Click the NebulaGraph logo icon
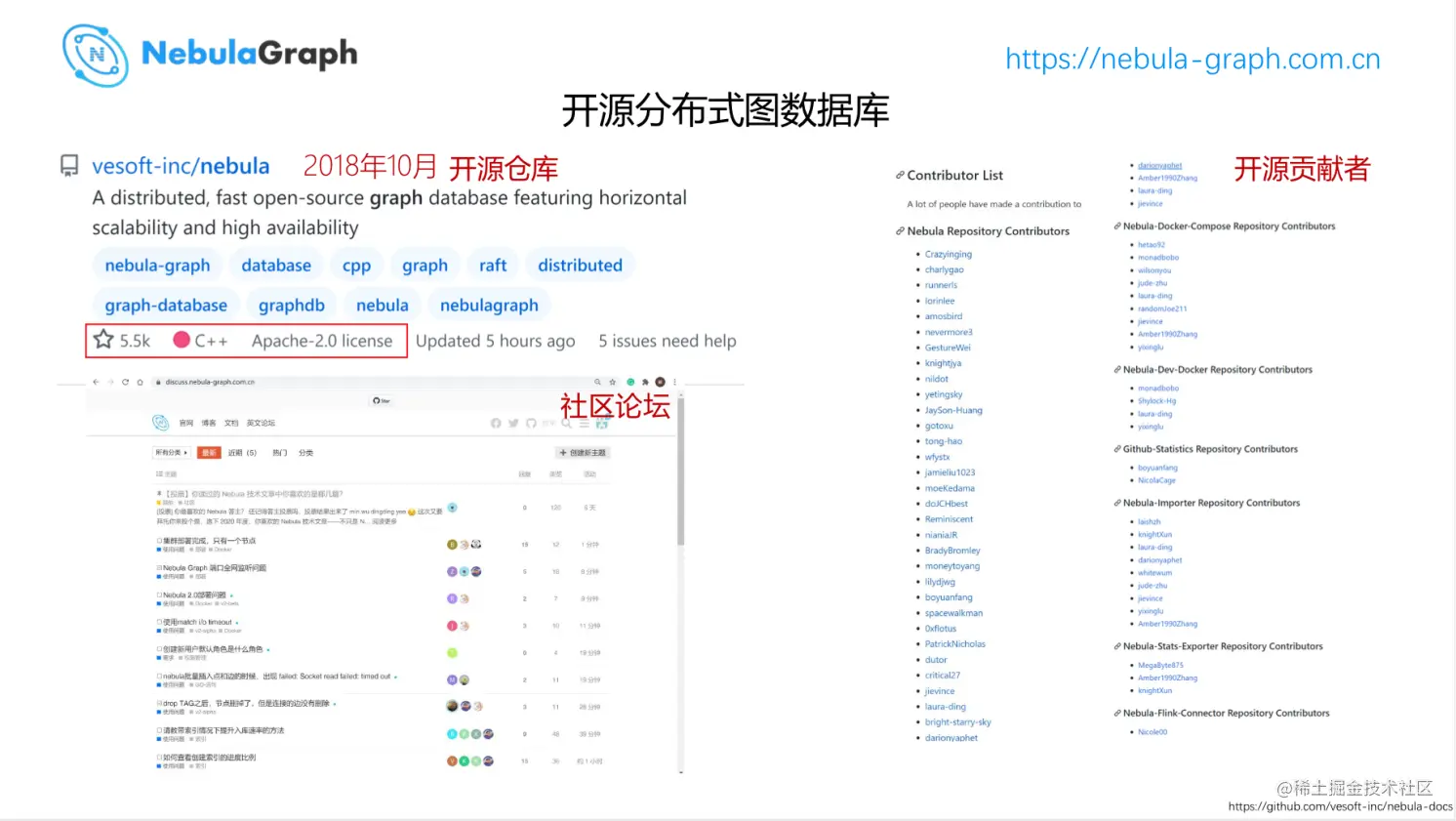Image resolution: width=1456 pixels, height=821 pixels. pos(95,56)
